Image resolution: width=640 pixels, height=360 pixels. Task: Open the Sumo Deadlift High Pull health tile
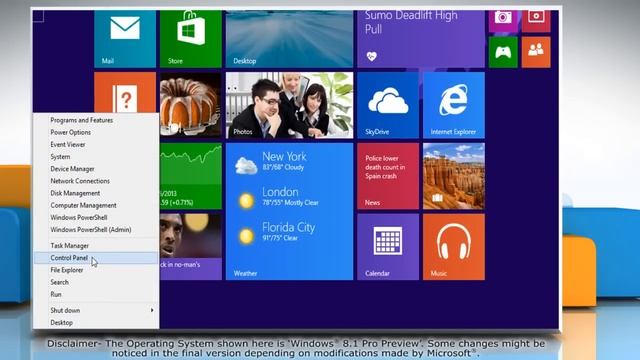(421, 39)
